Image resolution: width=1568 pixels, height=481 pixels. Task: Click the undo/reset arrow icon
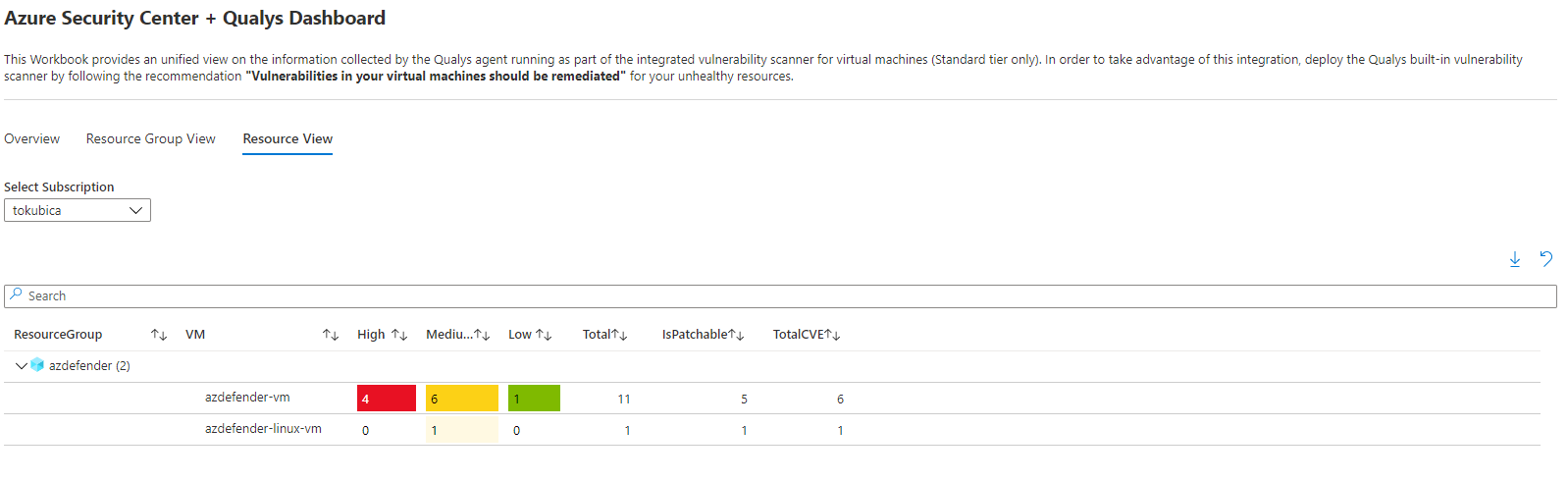click(1545, 259)
